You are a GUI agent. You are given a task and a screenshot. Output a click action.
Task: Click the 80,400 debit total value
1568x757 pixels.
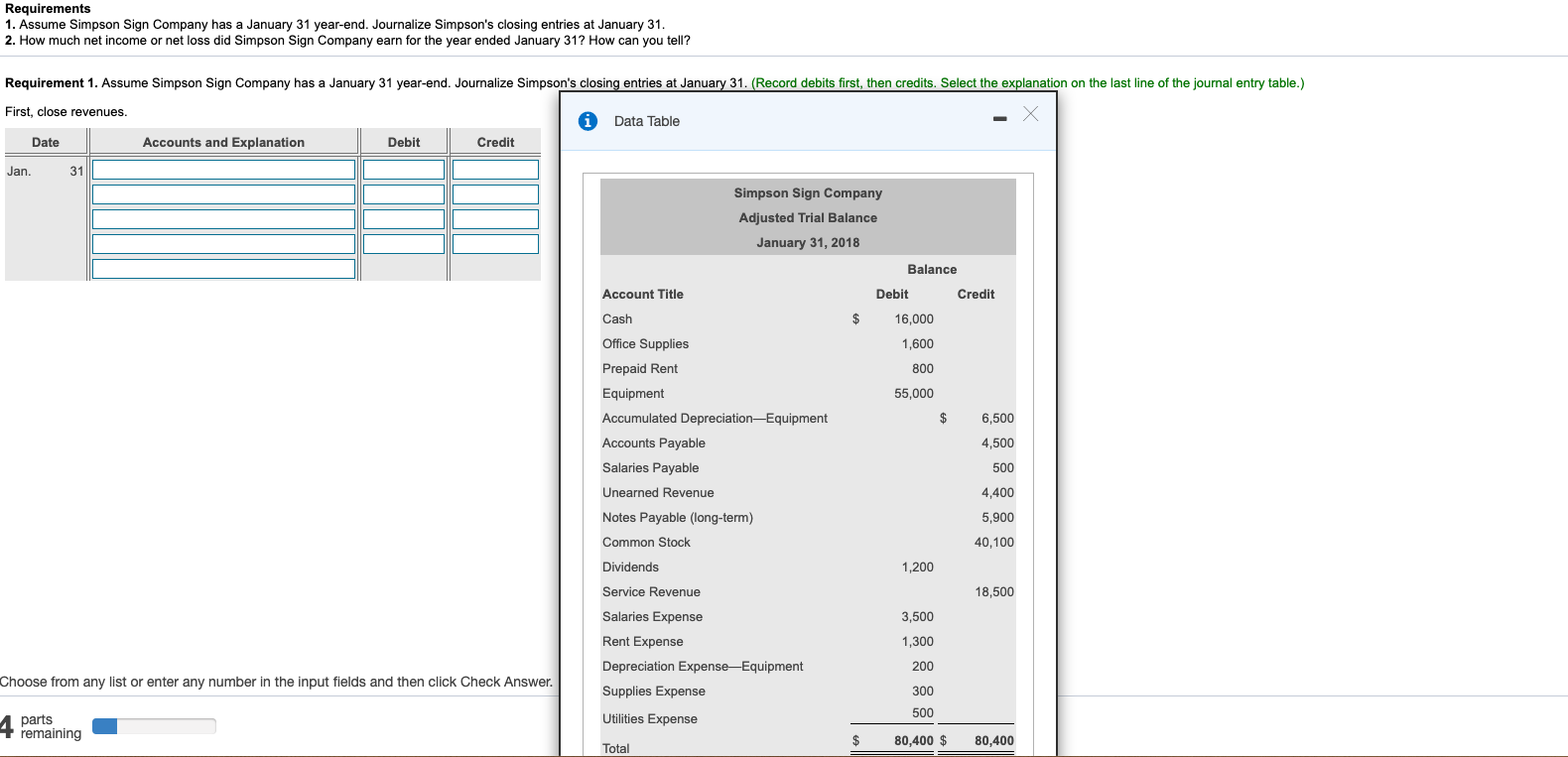tap(914, 740)
